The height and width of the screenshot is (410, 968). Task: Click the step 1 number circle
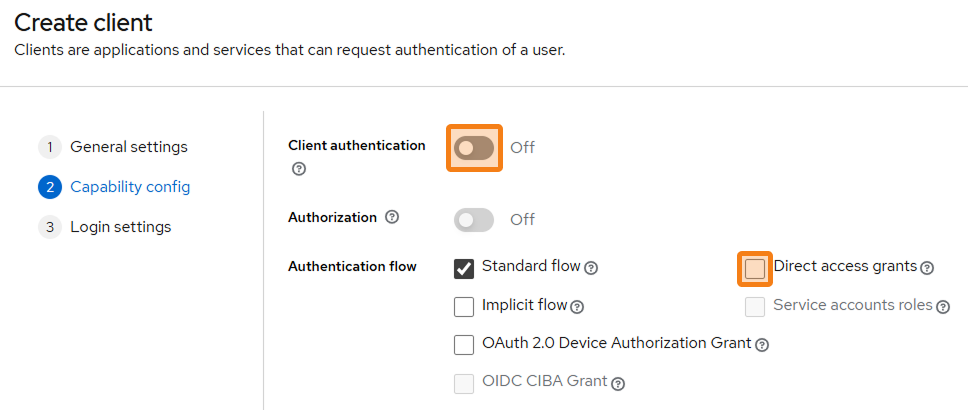[49, 147]
